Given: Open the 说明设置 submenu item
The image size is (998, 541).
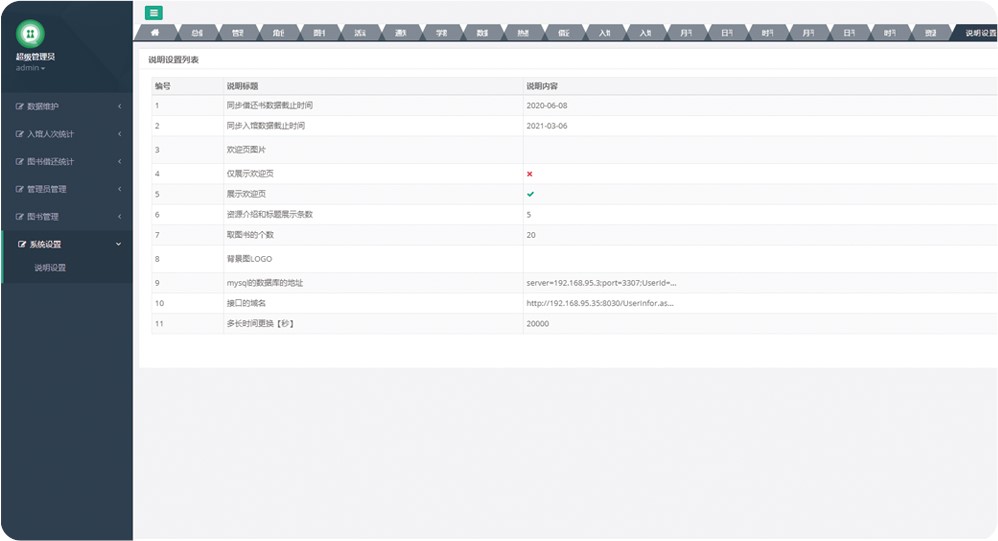Looking at the screenshot, I should (x=50, y=268).
